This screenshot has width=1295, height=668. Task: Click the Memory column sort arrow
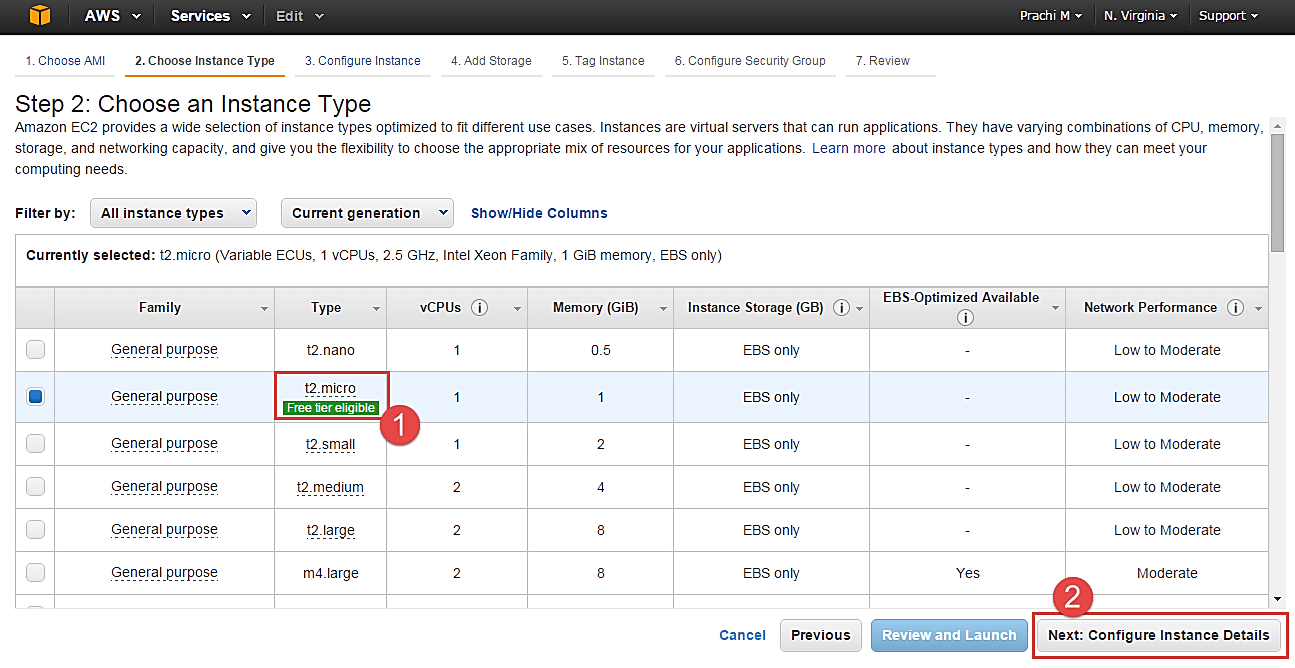tap(664, 309)
